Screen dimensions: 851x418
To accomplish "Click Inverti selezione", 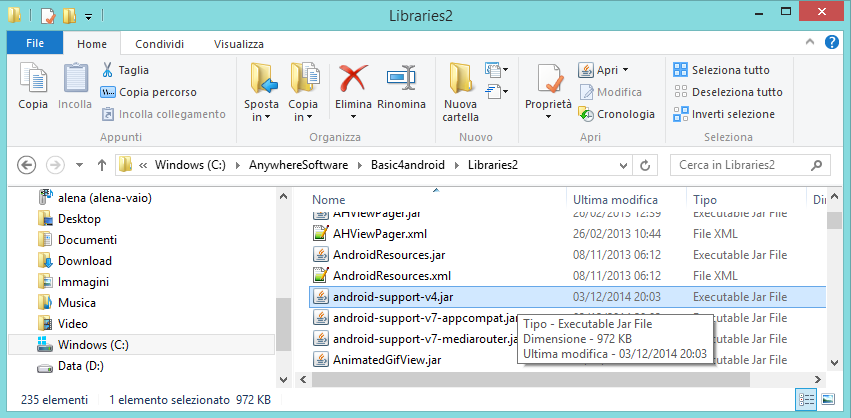I will [723, 114].
